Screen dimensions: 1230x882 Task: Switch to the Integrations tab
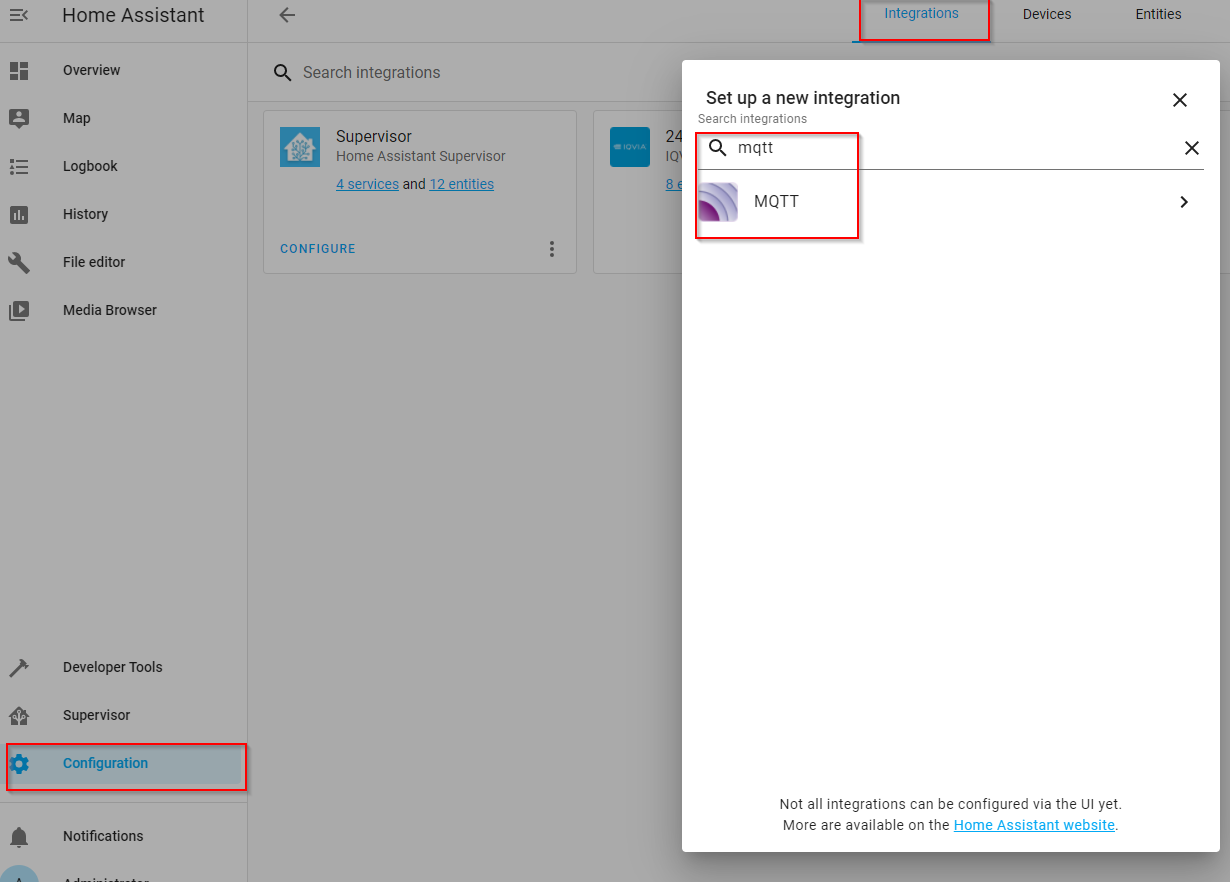(x=921, y=14)
